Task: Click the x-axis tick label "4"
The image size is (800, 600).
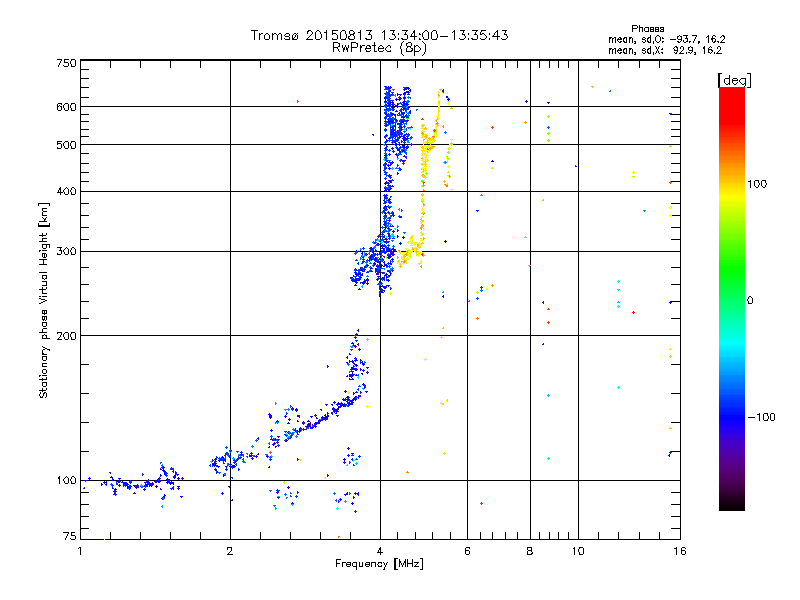Action: [380, 551]
